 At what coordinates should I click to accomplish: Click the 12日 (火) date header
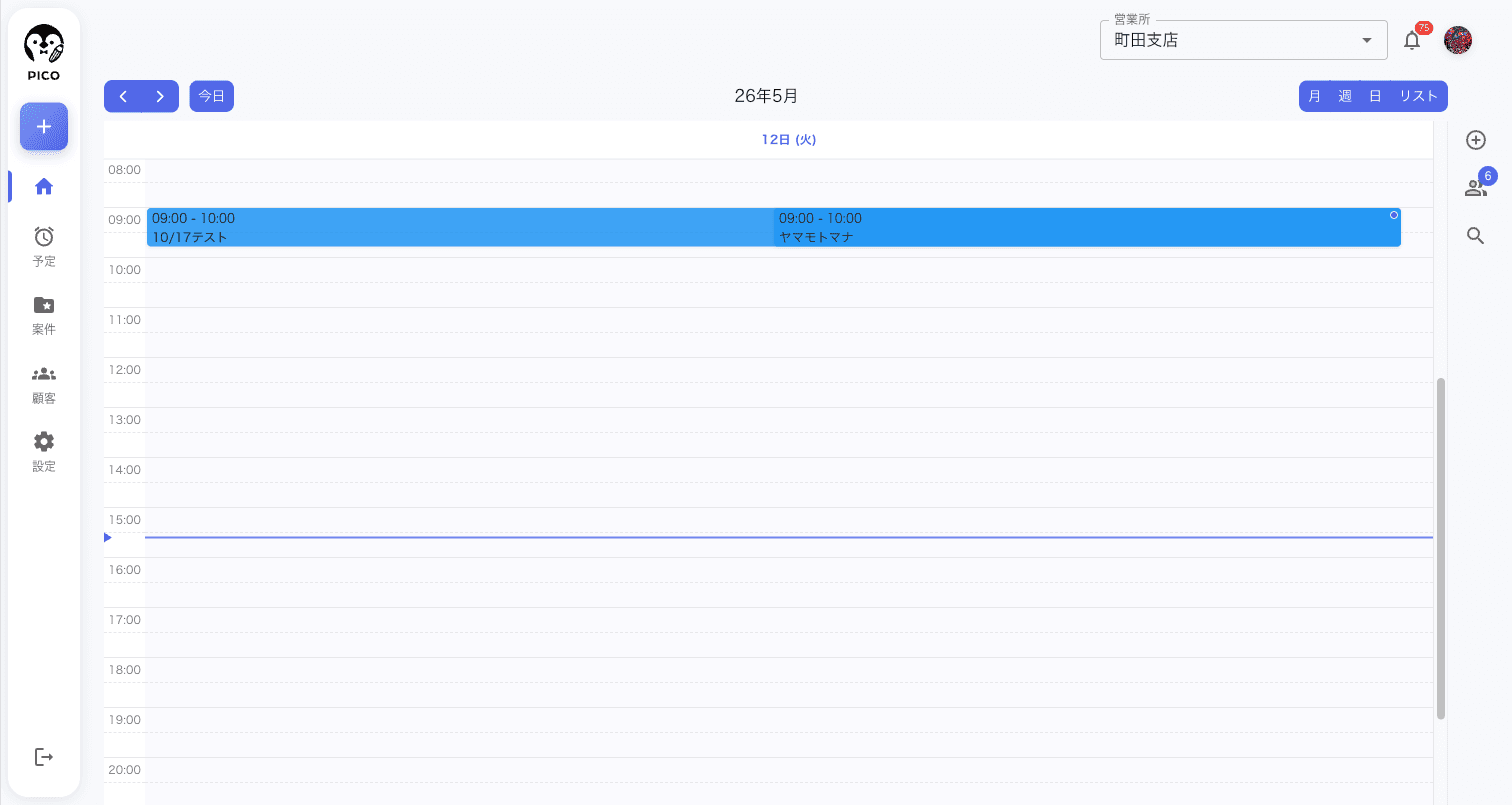point(789,140)
